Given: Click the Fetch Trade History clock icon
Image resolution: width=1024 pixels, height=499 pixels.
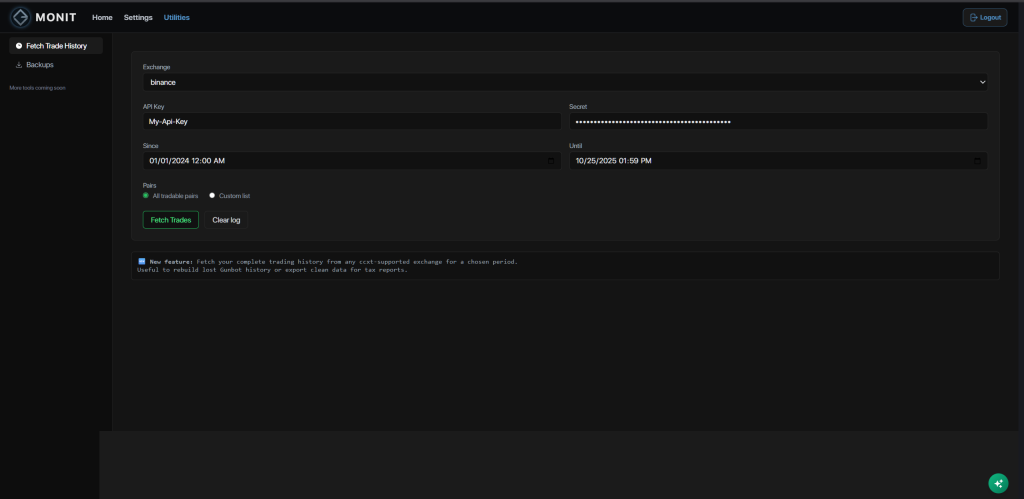Looking at the screenshot, I should click(19, 46).
